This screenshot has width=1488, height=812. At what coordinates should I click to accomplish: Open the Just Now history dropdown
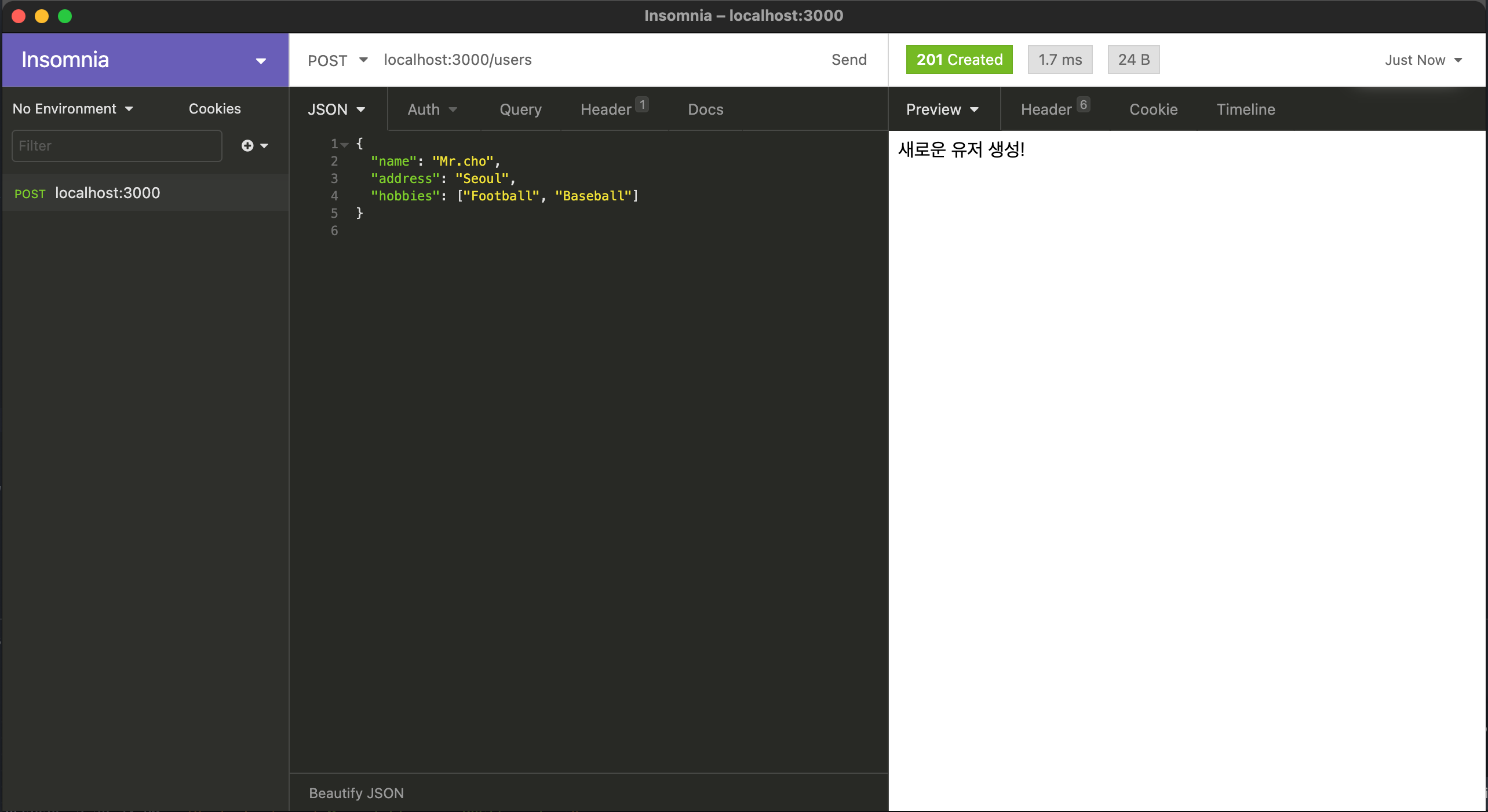tap(1423, 60)
